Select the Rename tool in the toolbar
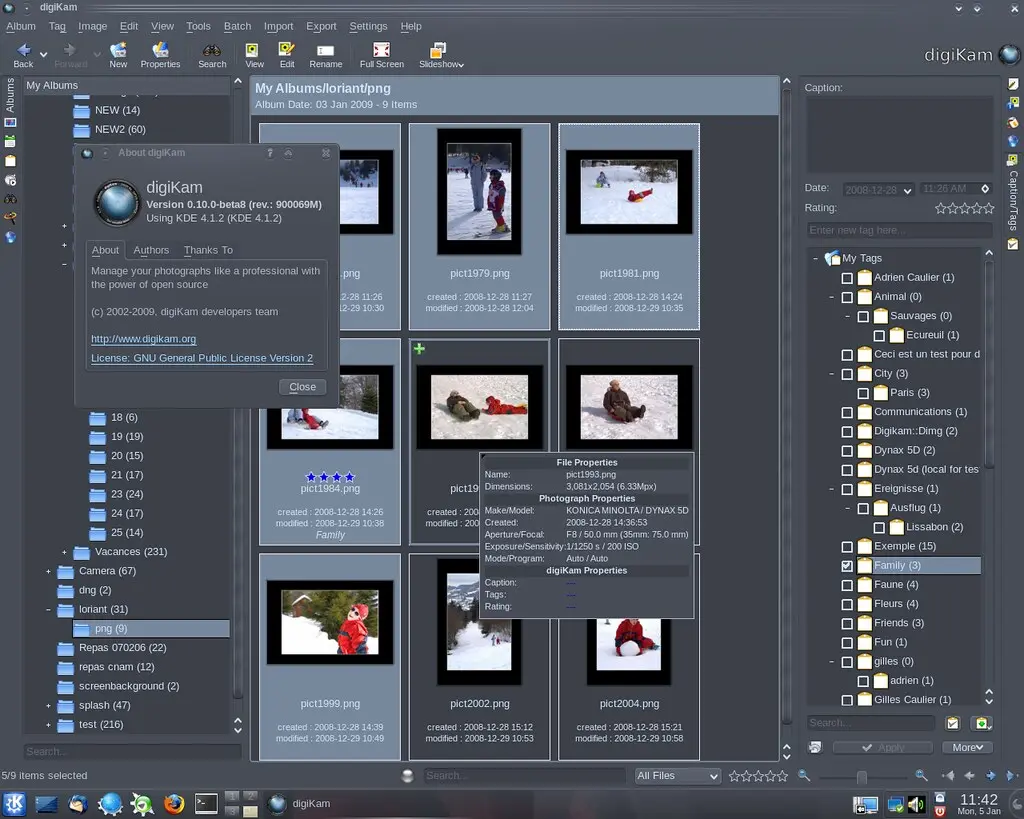This screenshot has height=819, width=1024. coord(328,54)
